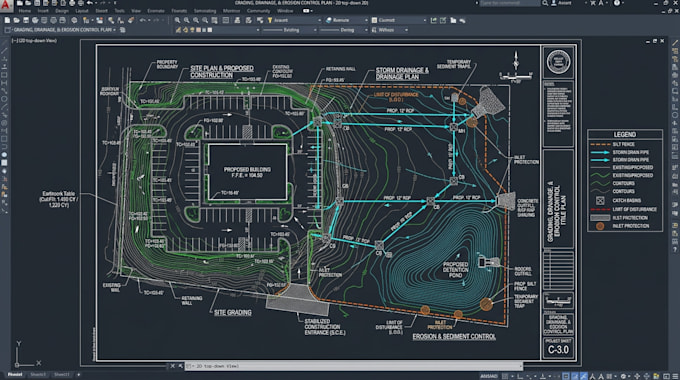The height and width of the screenshot is (380, 680).
Task: Click the PROPOSED DETENTION POND label
Action: [455, 270]
